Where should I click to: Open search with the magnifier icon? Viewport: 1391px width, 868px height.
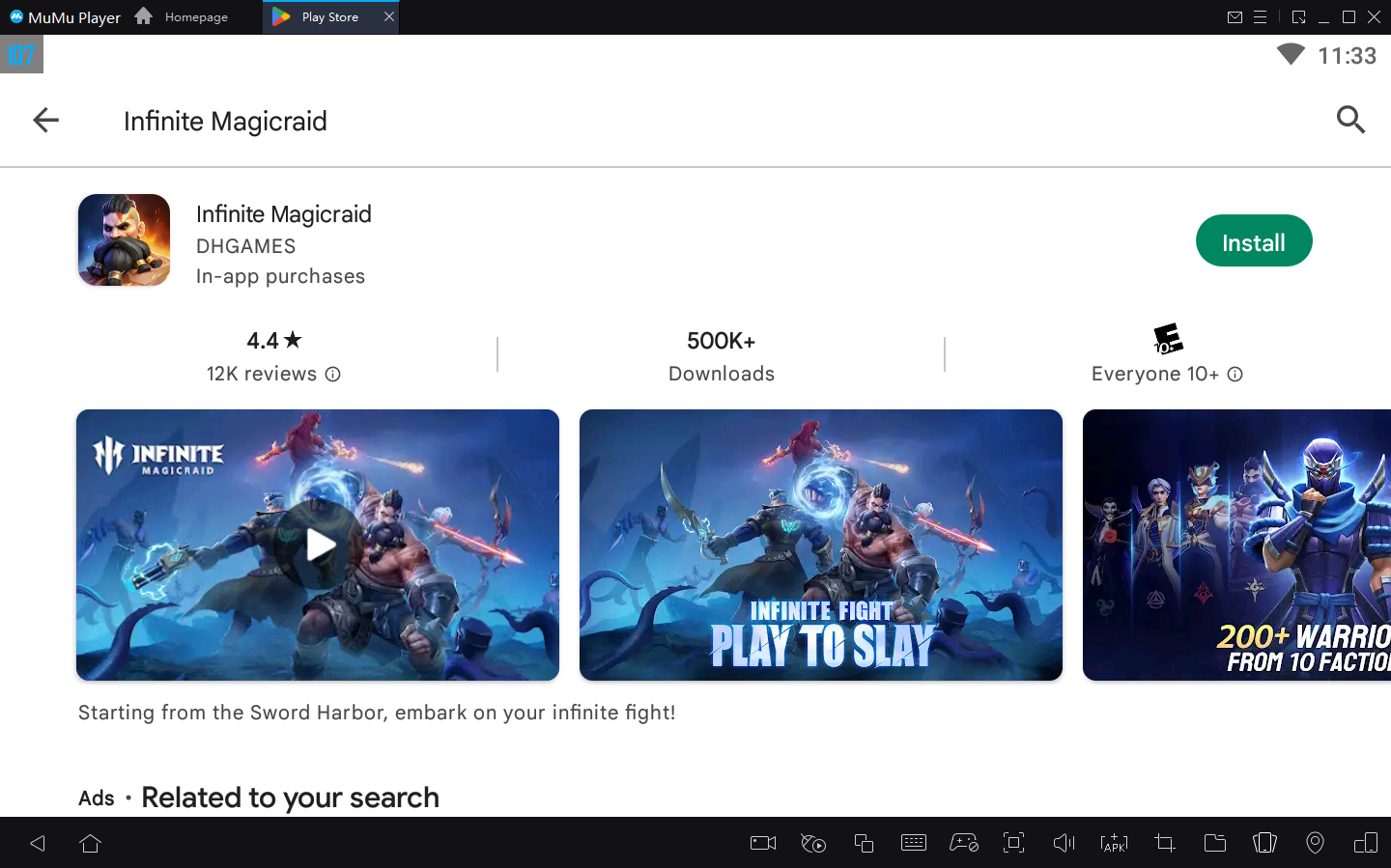coord(1350,120)
